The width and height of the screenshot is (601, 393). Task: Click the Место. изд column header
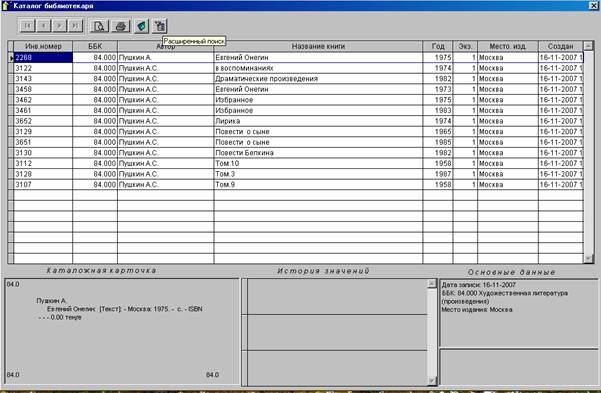(x=508, y=46)
